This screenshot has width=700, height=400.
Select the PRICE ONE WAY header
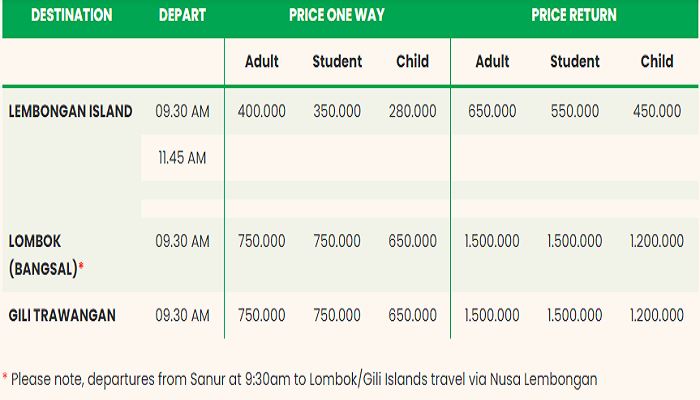pyautogui.click(x=337, y=15)
